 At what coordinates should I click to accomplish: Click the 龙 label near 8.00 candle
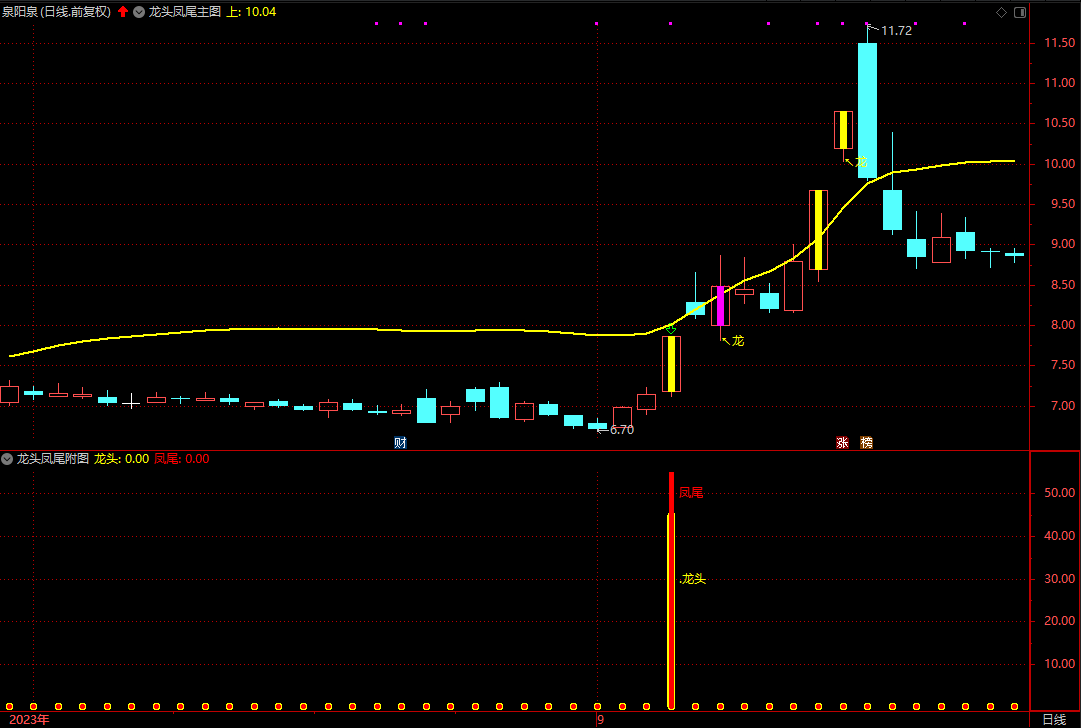tap(738, 341)
